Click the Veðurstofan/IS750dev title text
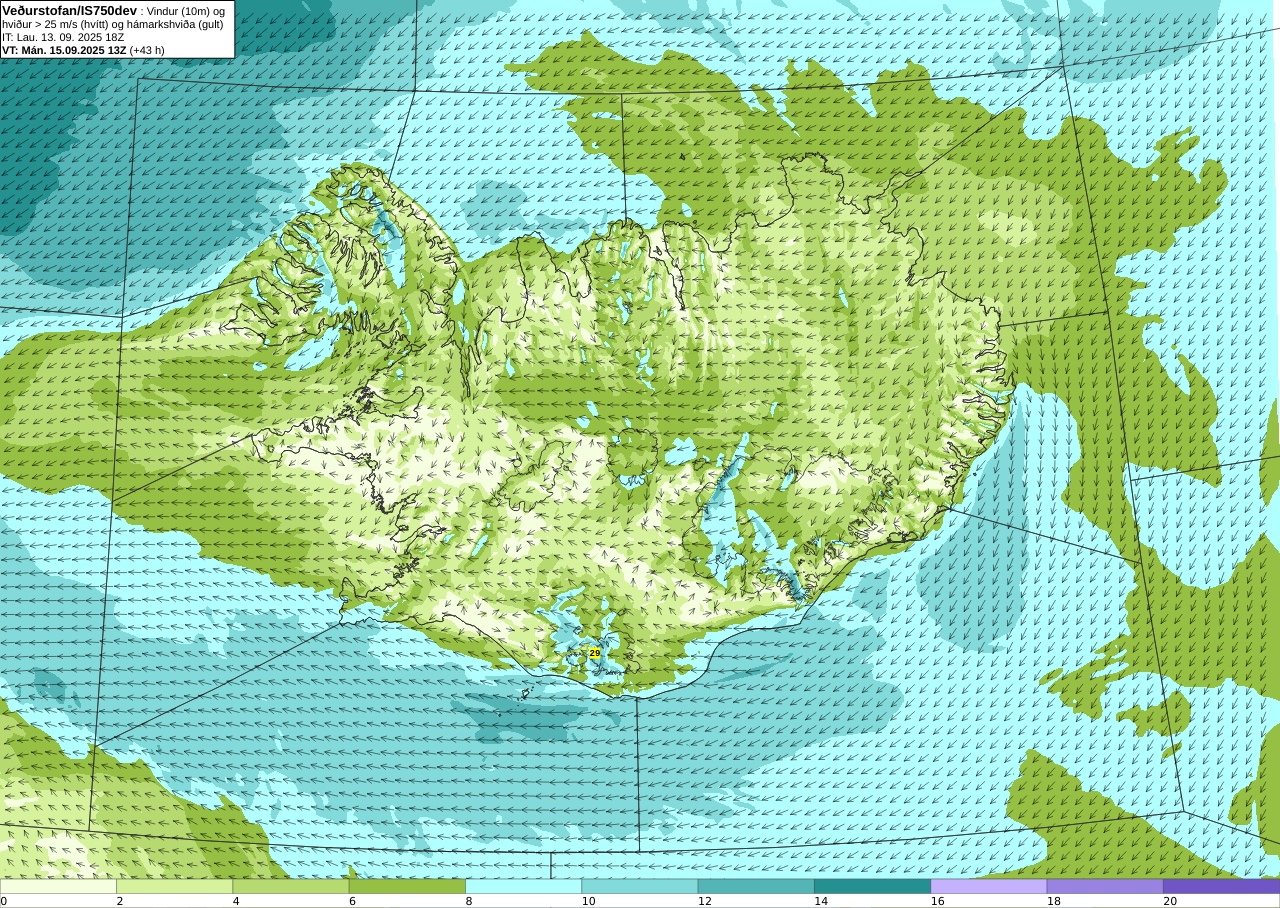 pos(69,10)
